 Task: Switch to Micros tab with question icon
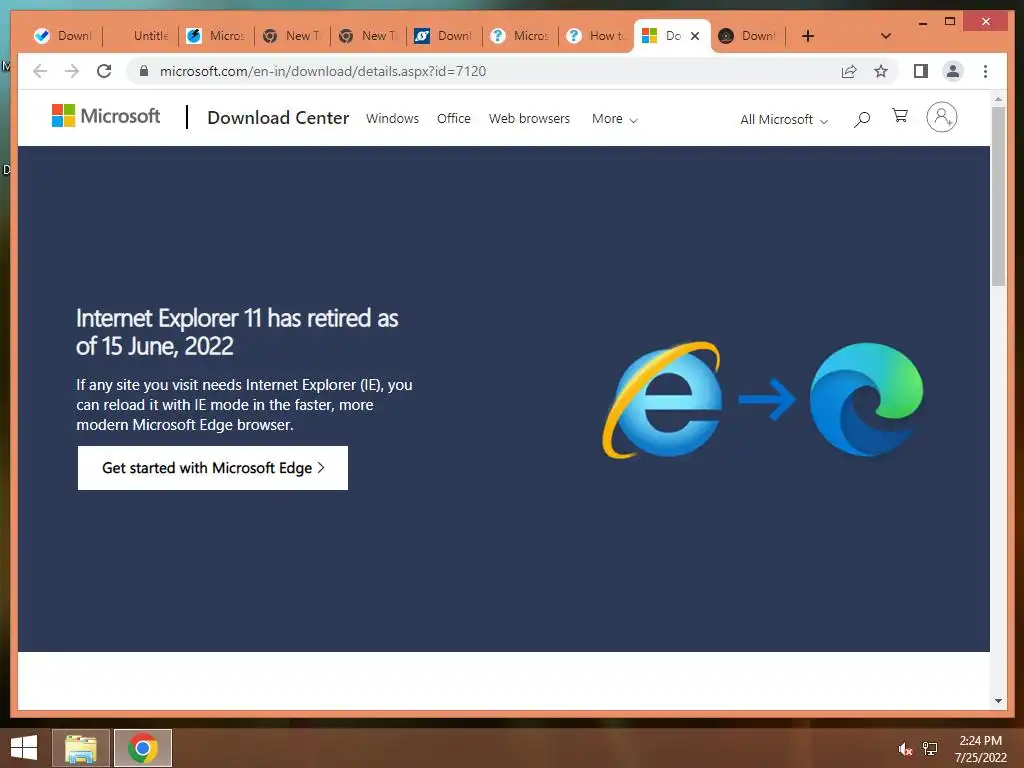520,36
